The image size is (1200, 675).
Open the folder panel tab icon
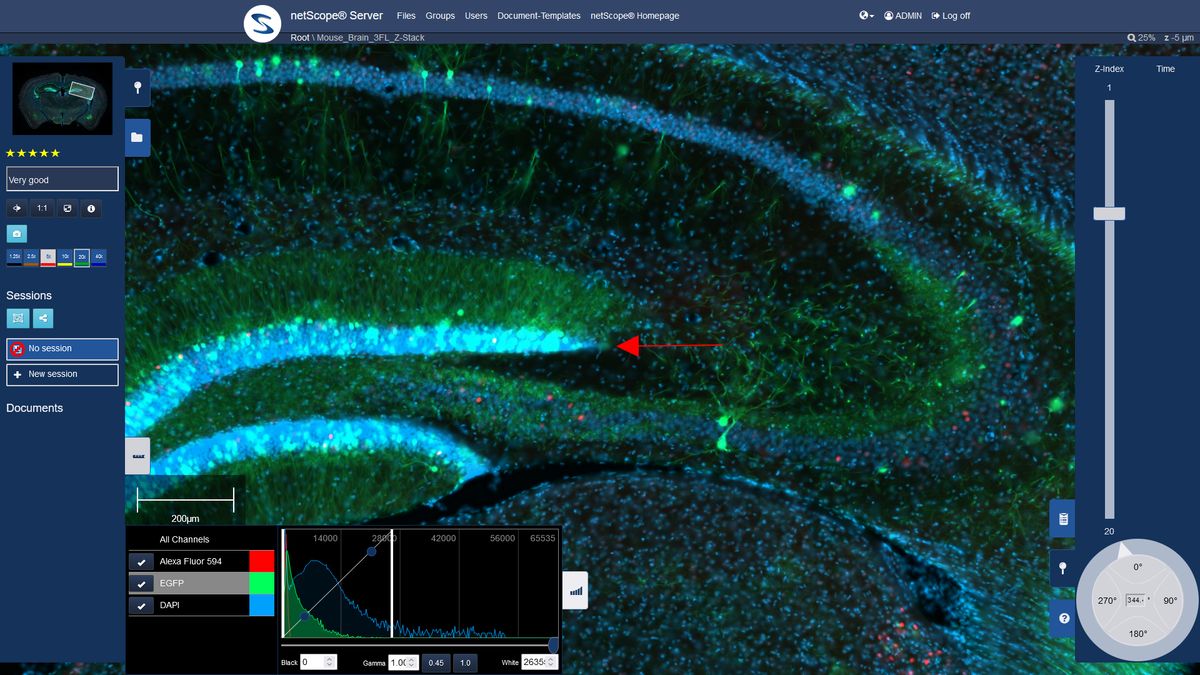[x=137, y=137]
